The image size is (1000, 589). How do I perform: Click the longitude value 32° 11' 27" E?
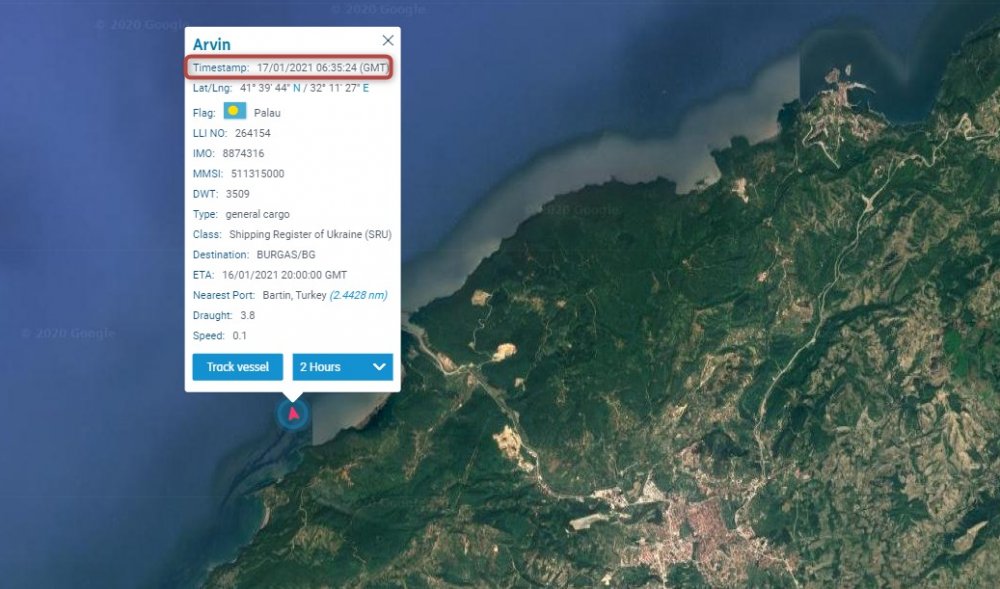pos(340,88)
